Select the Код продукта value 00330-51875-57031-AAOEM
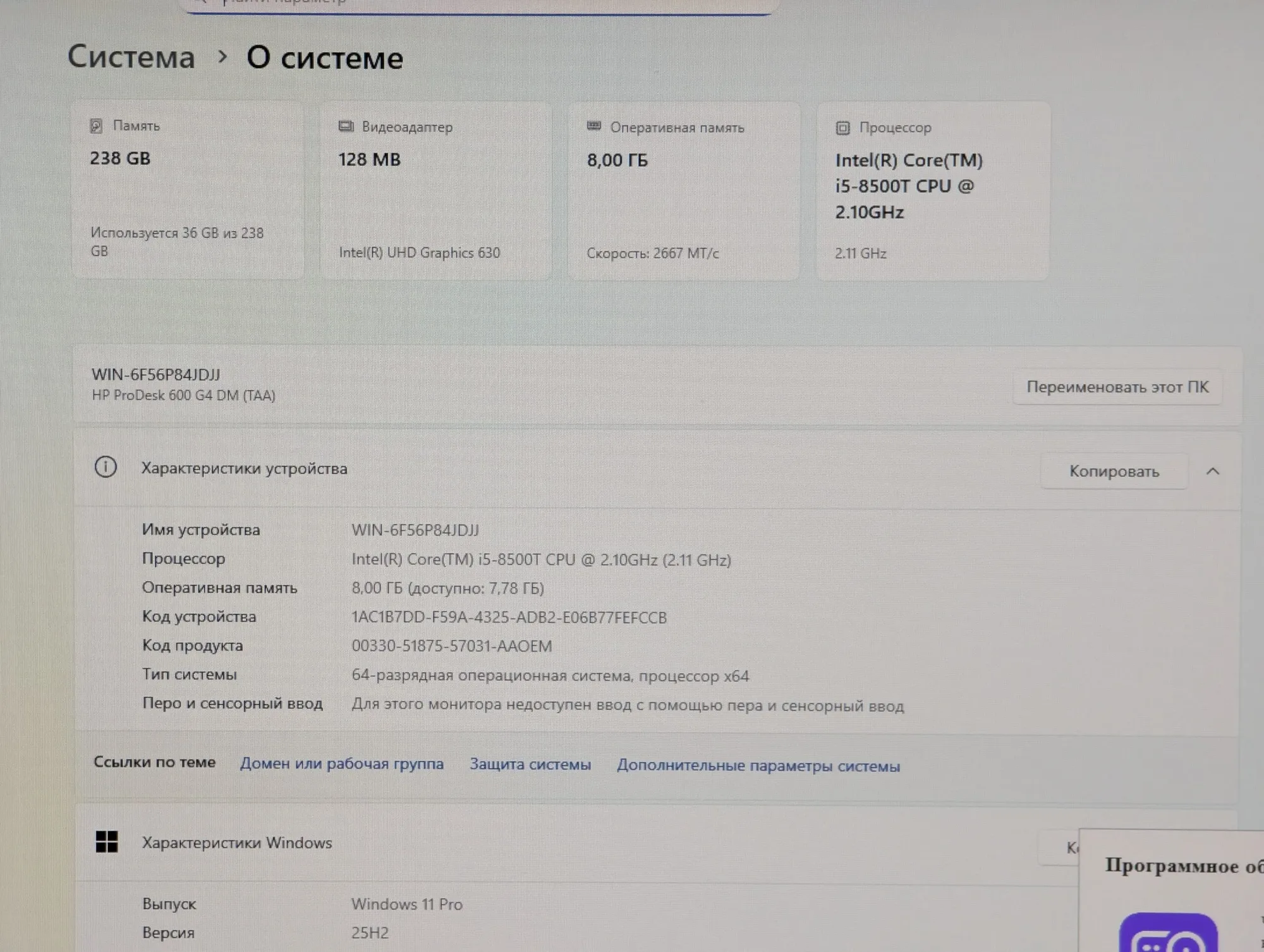The image size is (1264, 952). click(x=451, y=646)
